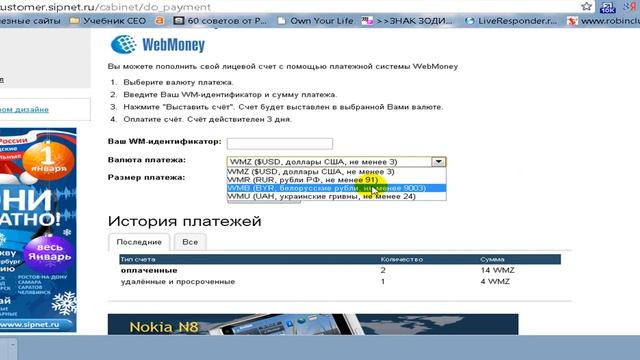Click the Количество column header
Screen dimensions: 640x360
(402, 259)
